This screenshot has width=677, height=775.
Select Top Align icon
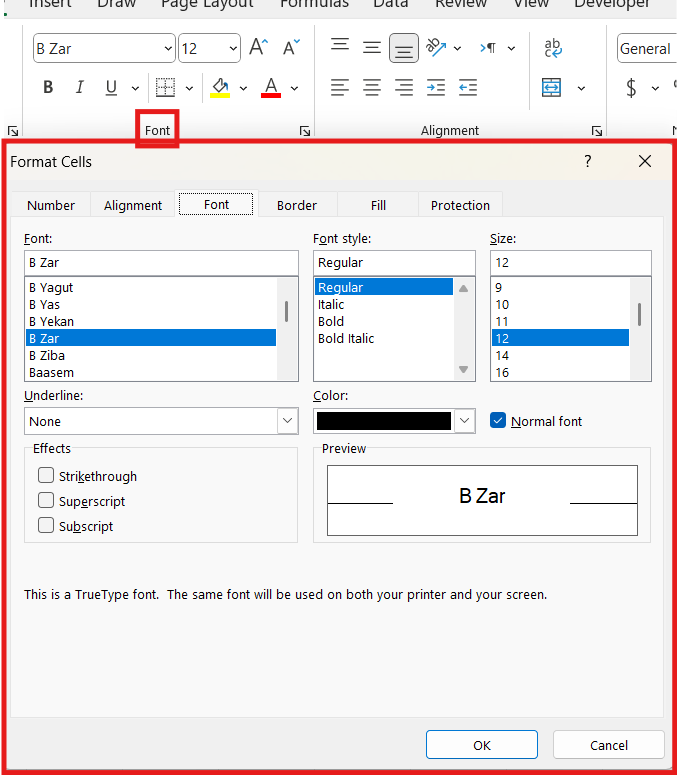pyautogui.click(x=340, y=47)
